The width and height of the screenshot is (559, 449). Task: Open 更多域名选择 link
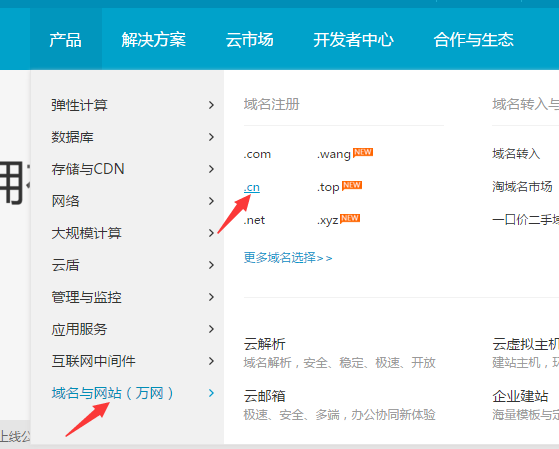288,257
